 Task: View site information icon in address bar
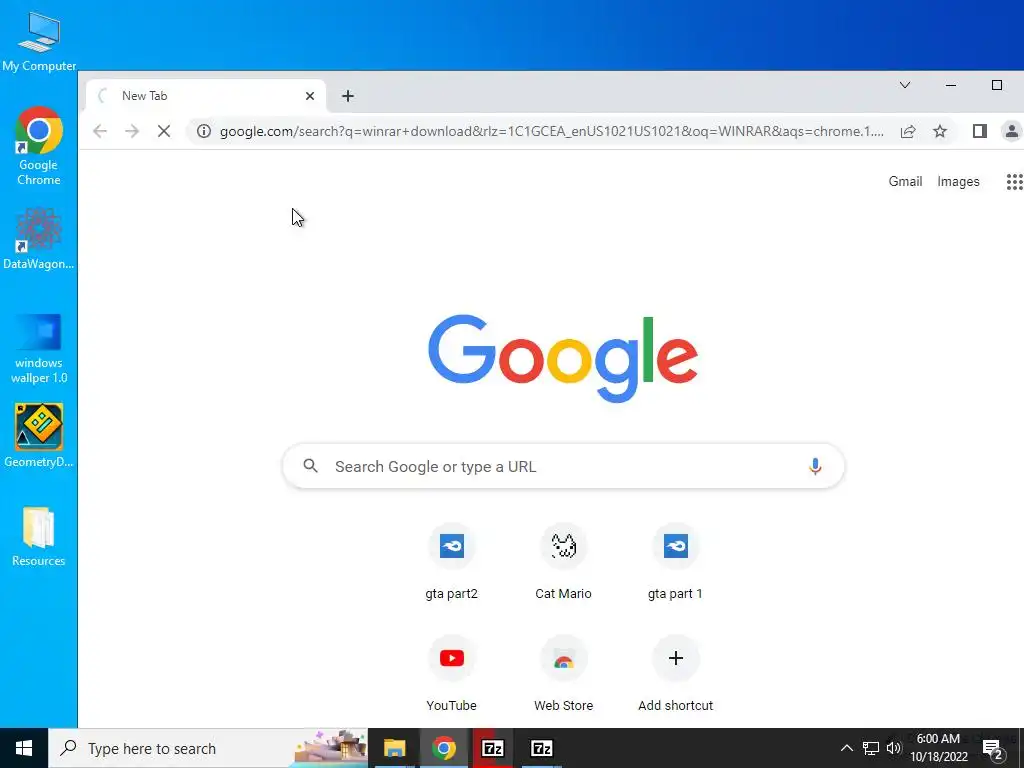coord(204,131)
